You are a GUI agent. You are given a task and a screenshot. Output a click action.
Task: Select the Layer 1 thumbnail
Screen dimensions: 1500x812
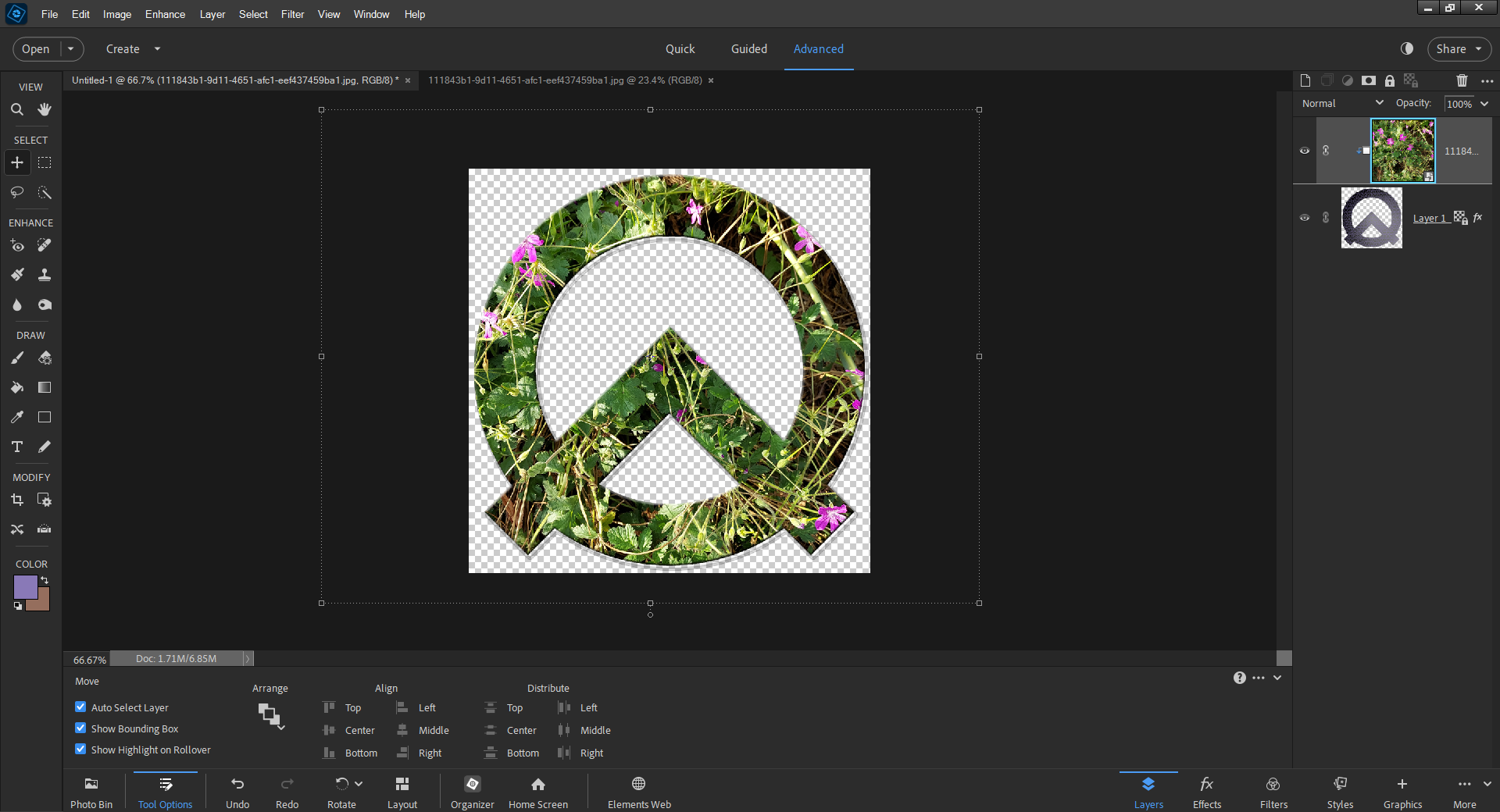(x=1371, y=218)
